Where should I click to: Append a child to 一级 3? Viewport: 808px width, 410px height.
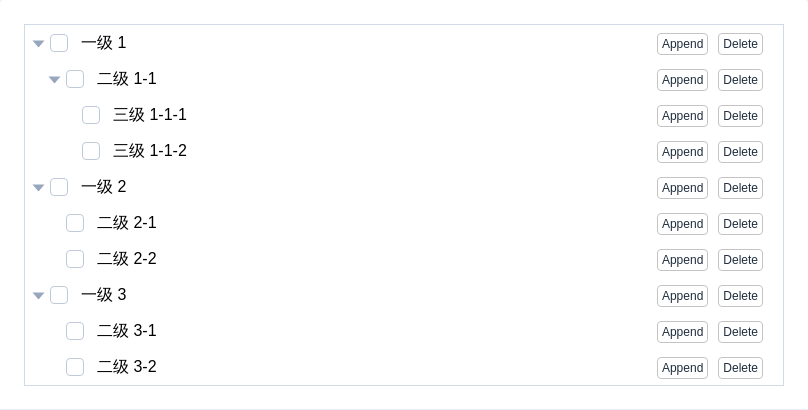(x=682, y=296)
